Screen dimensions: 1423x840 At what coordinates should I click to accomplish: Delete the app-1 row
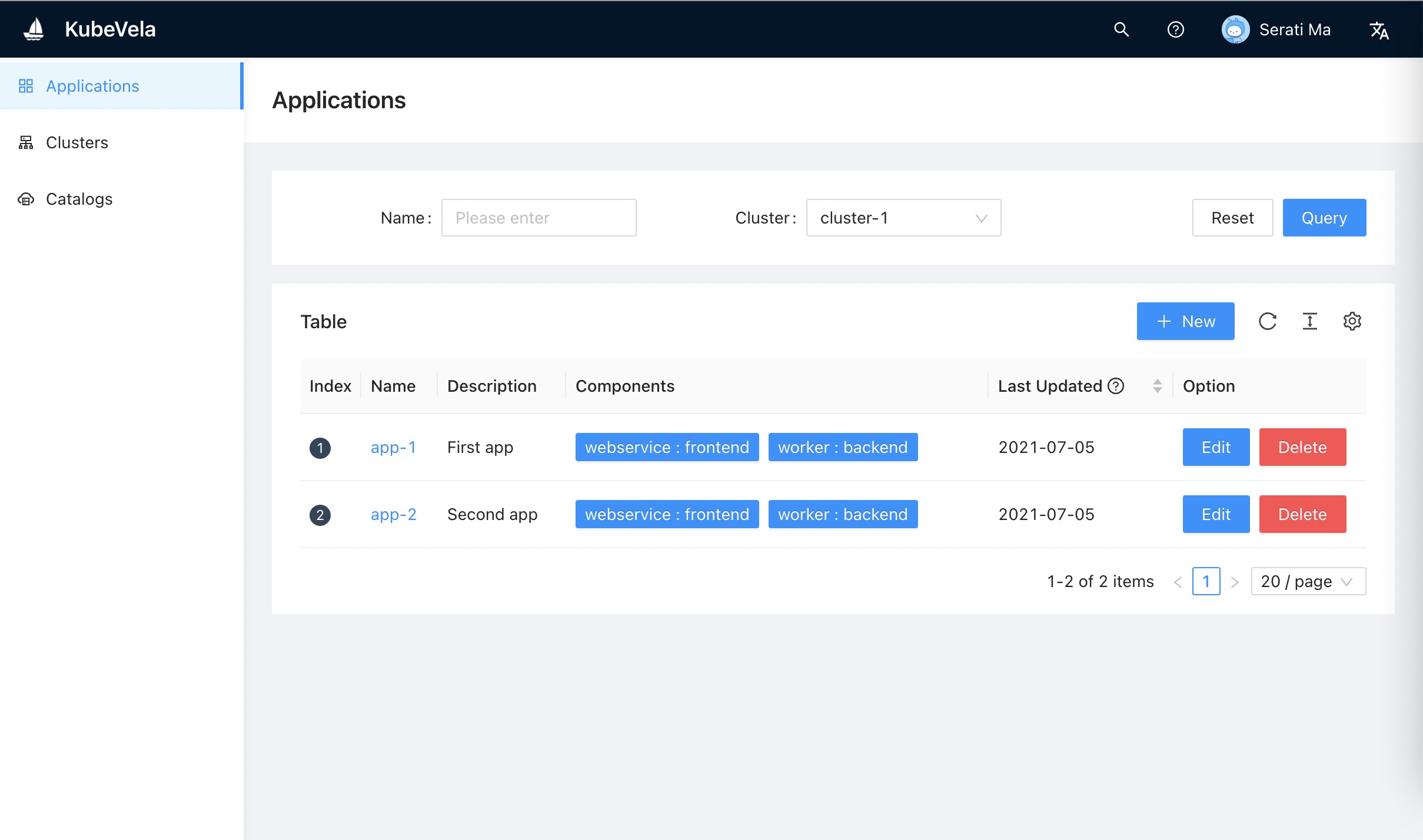coord(1302,447)
